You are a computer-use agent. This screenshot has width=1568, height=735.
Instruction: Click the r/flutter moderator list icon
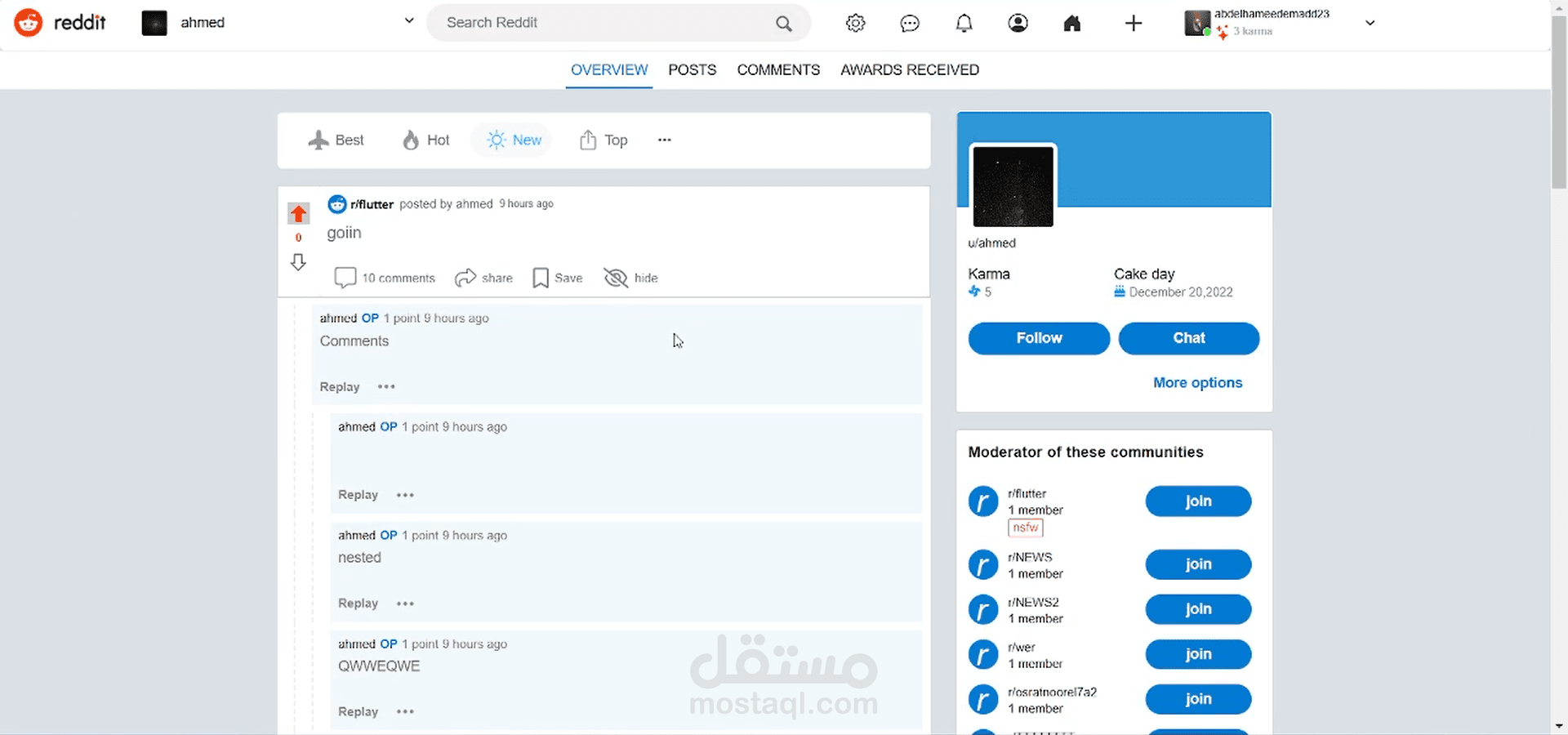pyautogui.click(x=983, y=501)
